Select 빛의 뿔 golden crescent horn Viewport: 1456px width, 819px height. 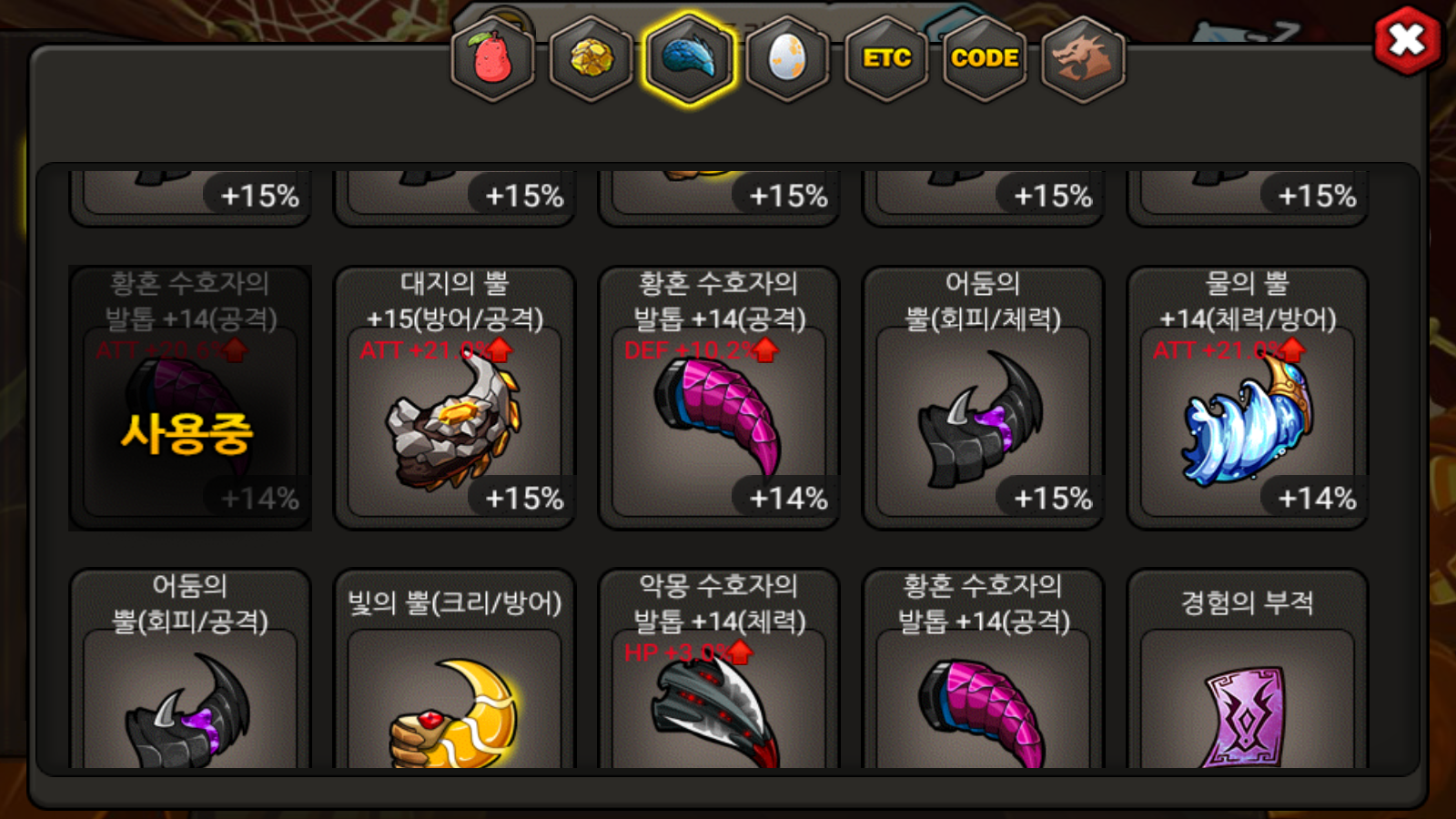tap(454, 669)
